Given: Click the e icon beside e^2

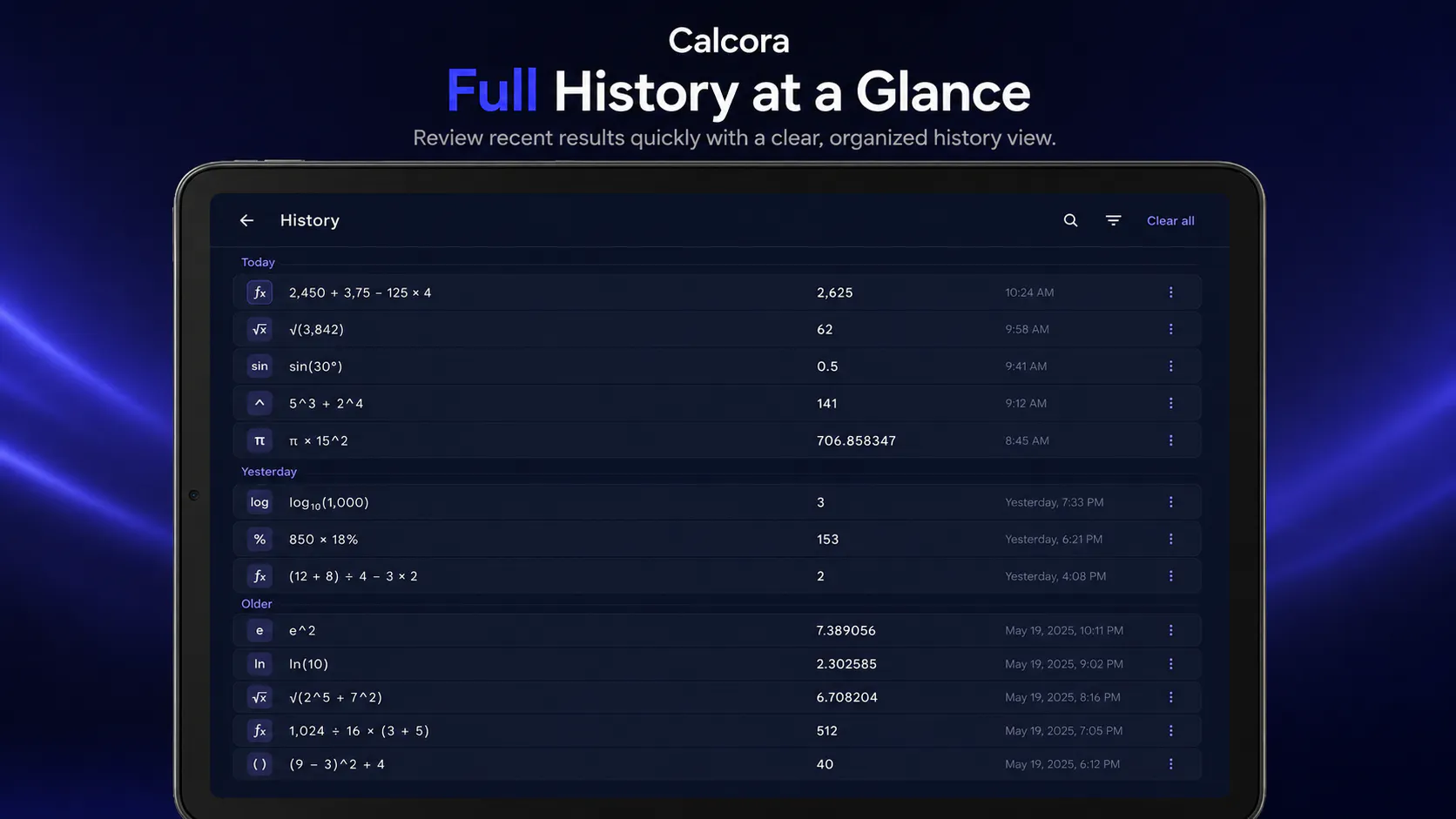Looking at the screenshot, I should 260,630.
